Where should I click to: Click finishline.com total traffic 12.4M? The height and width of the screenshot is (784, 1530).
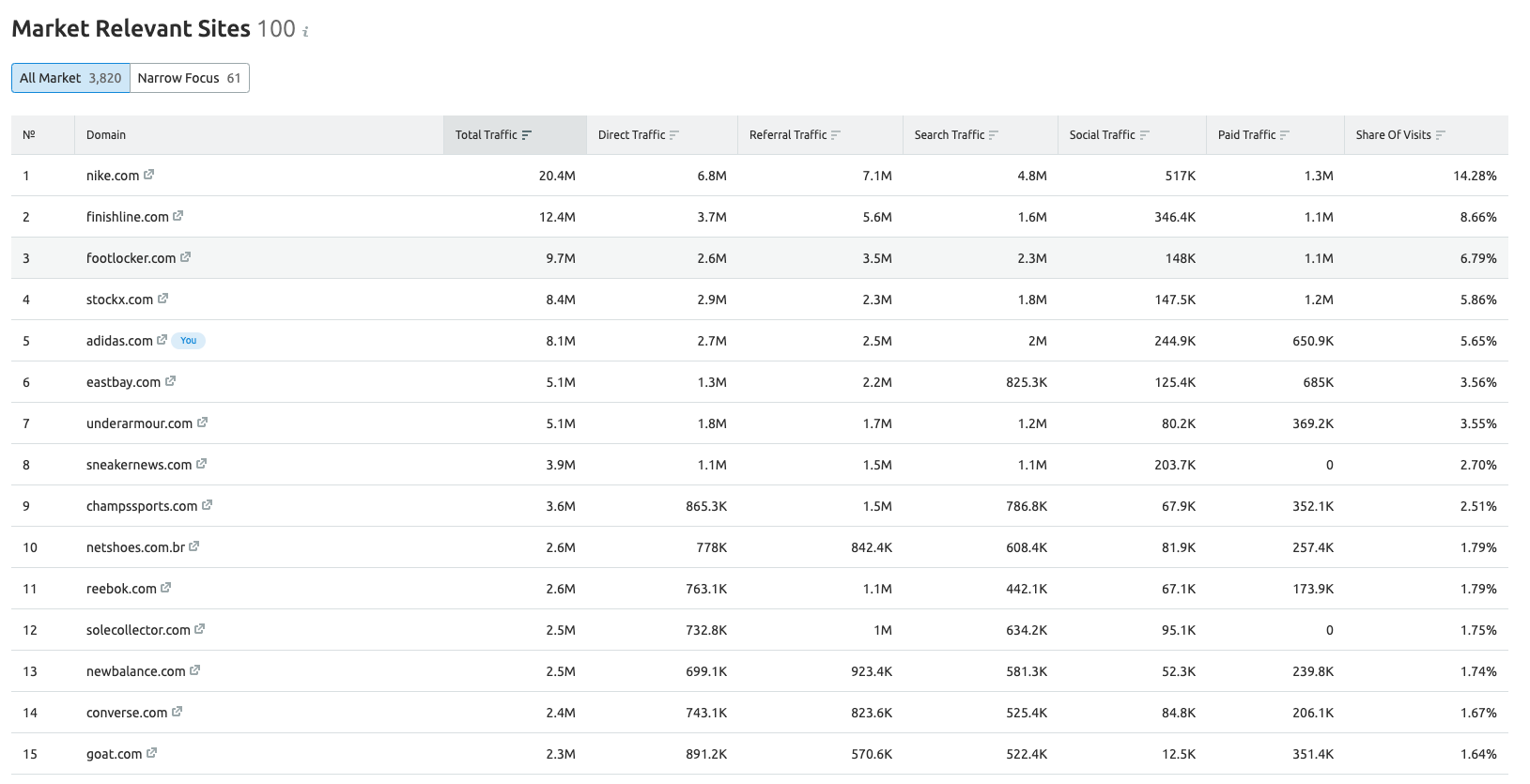coord(557,217)
